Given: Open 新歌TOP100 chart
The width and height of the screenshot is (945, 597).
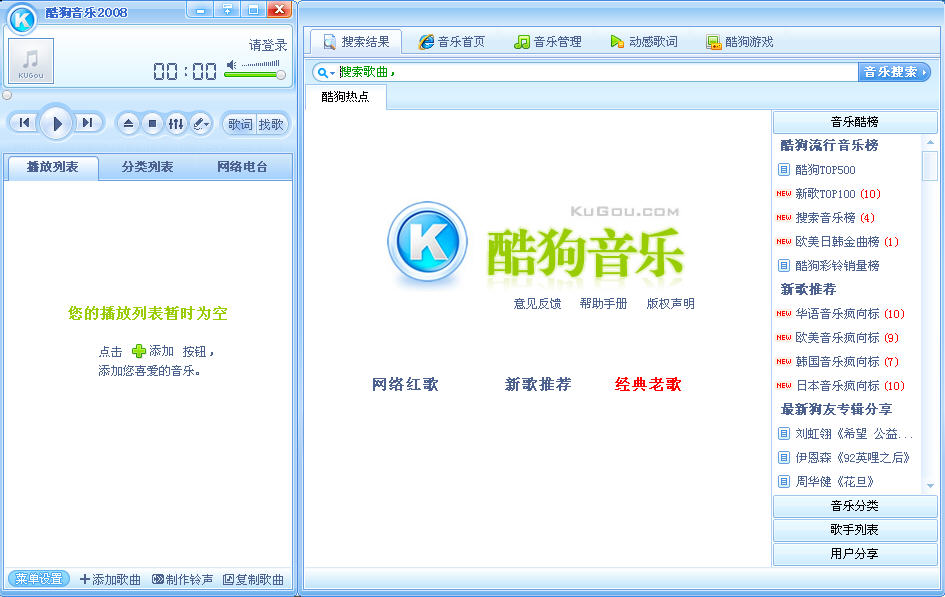Looking at the screenshot, I should pyautogui.click(x=838, y=194).
